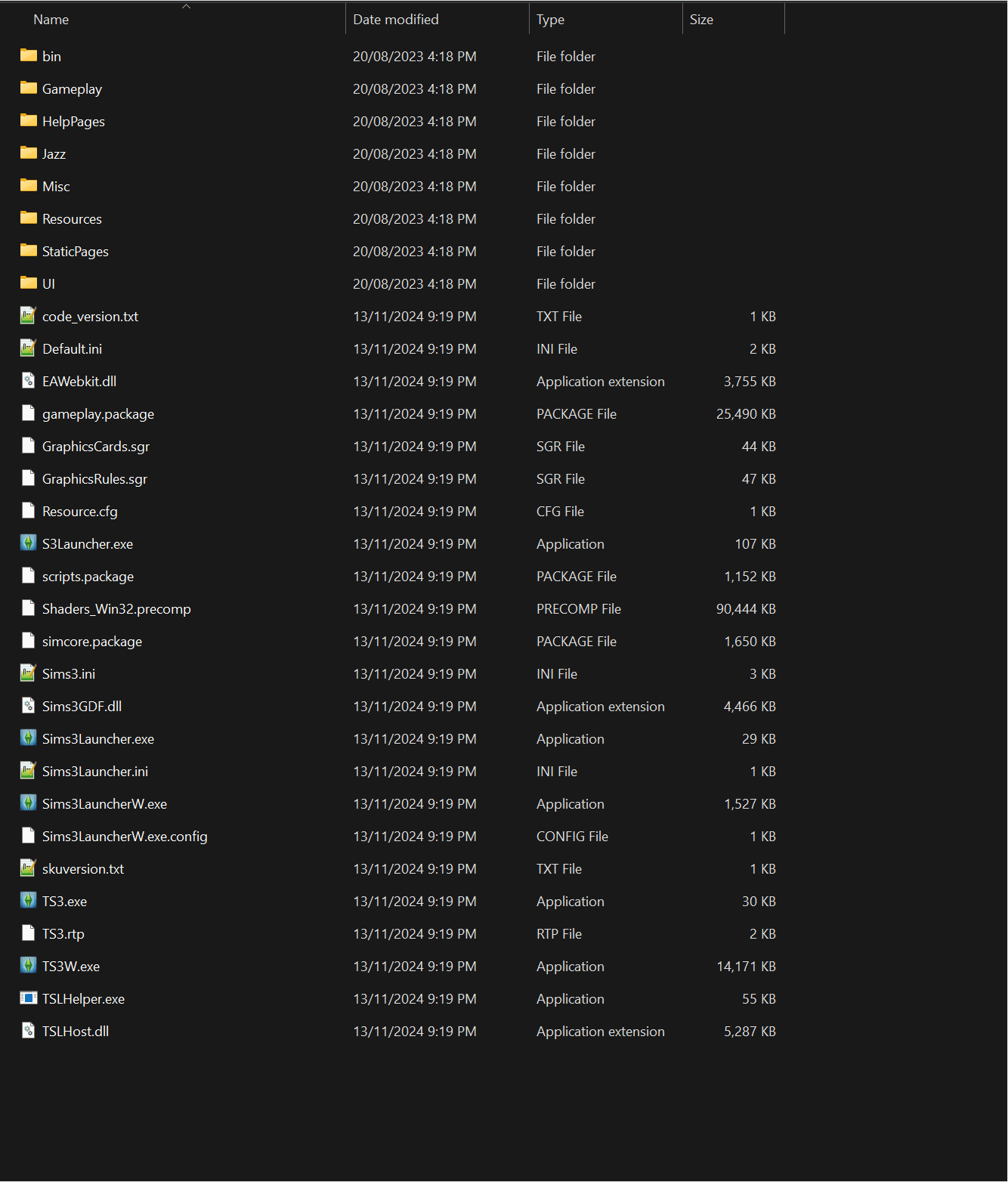Click the StaticPages folder icon

(29, 250)
